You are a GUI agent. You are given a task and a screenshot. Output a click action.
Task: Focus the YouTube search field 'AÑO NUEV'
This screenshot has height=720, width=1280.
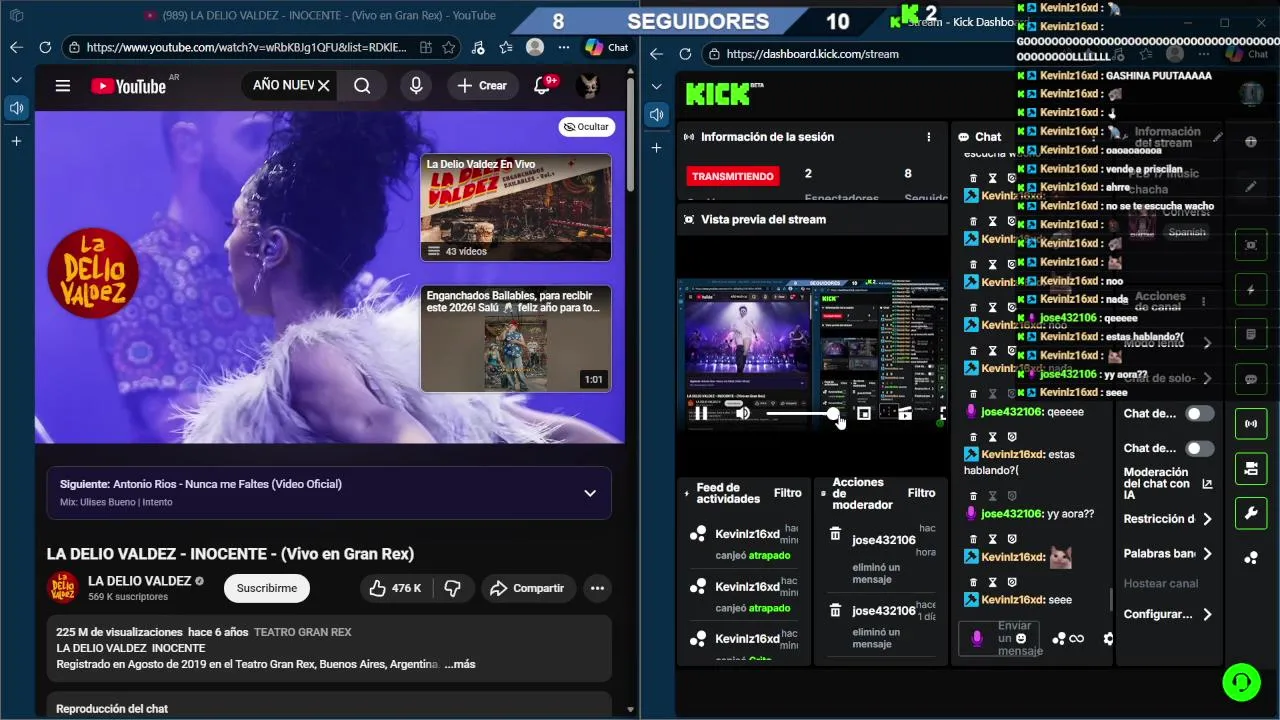click(x=282, y=86)
